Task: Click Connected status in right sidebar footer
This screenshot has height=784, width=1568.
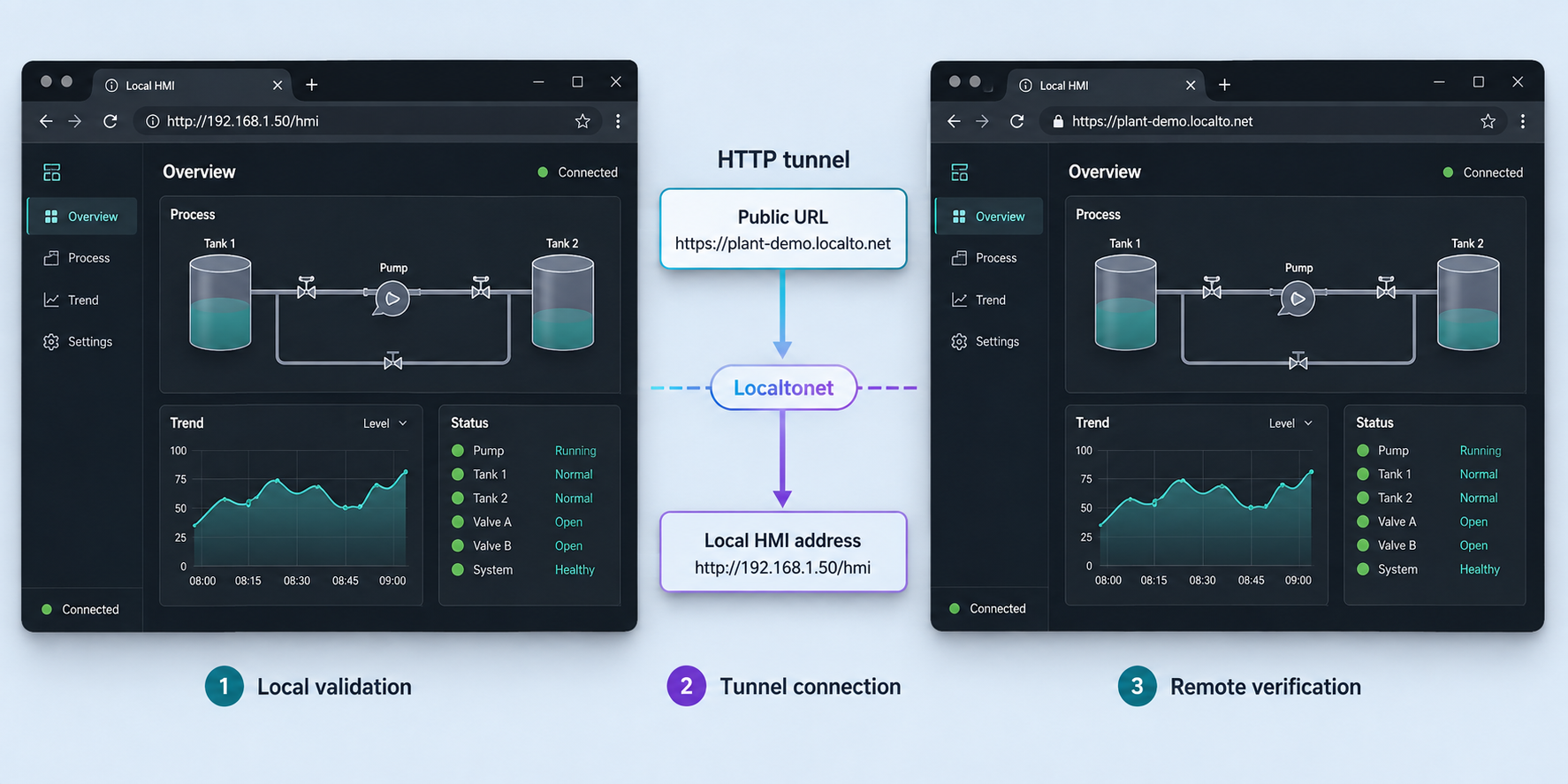Action: point(987,609)
